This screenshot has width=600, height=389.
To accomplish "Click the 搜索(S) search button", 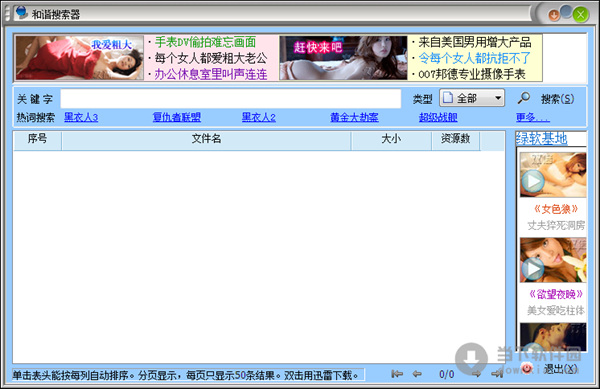I will coord(557,99).
